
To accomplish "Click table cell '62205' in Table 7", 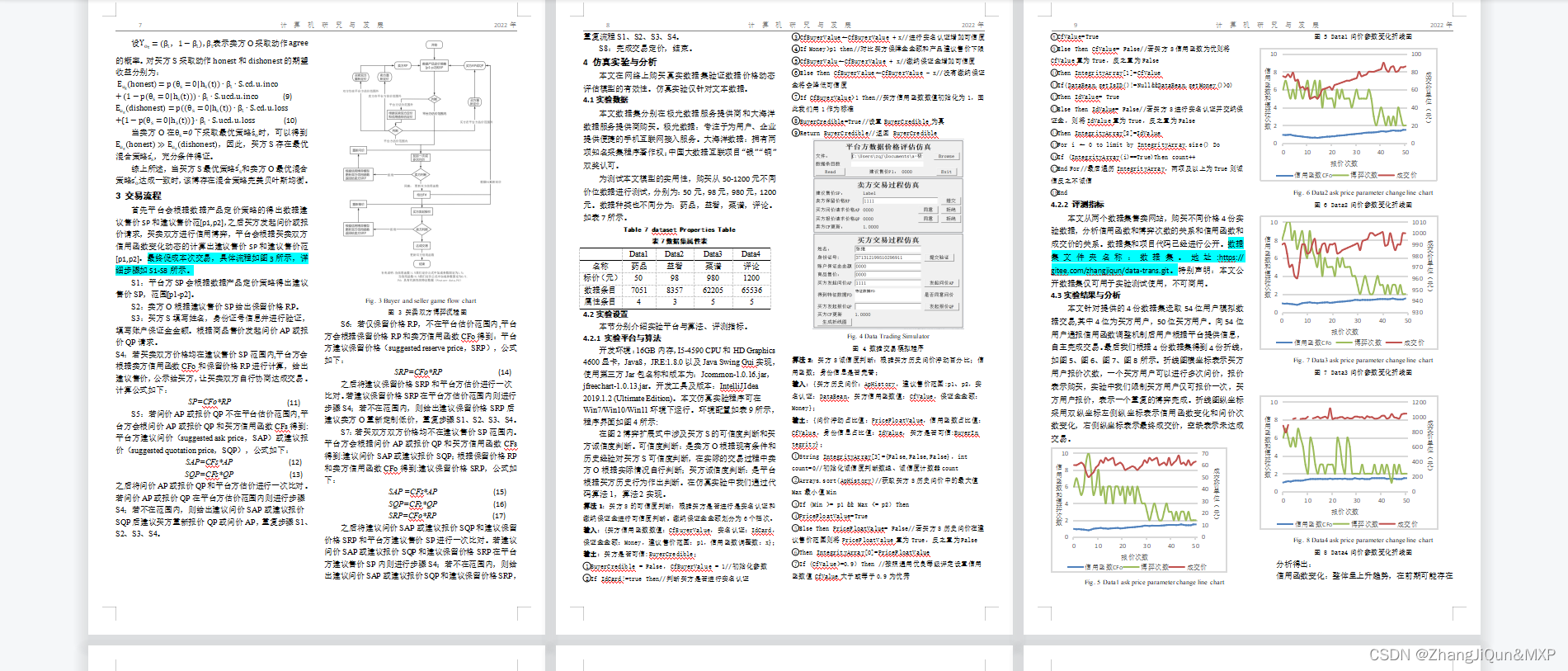I will point(713,290).
